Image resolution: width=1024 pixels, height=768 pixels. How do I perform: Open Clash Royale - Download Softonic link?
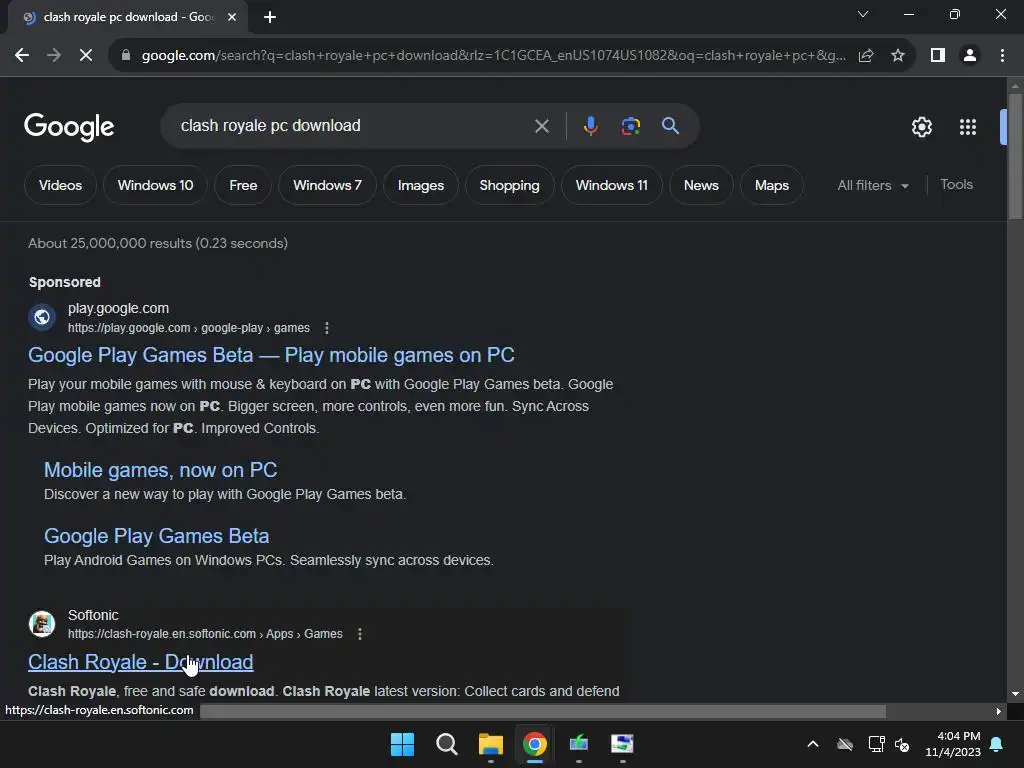pyautogui.click(x=140, y=662)
